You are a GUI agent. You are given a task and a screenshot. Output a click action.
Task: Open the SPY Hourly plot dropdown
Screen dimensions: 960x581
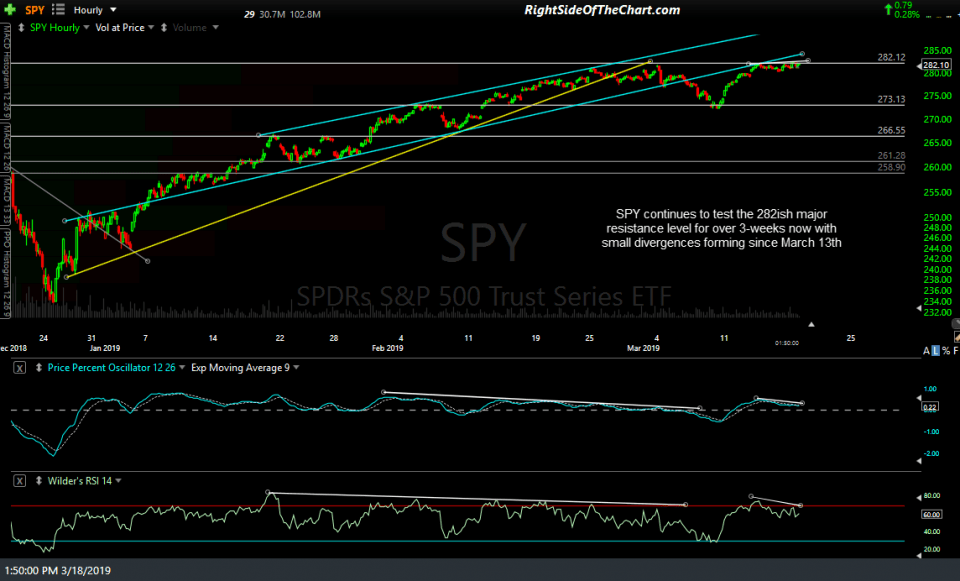click(x=86, y=28)
